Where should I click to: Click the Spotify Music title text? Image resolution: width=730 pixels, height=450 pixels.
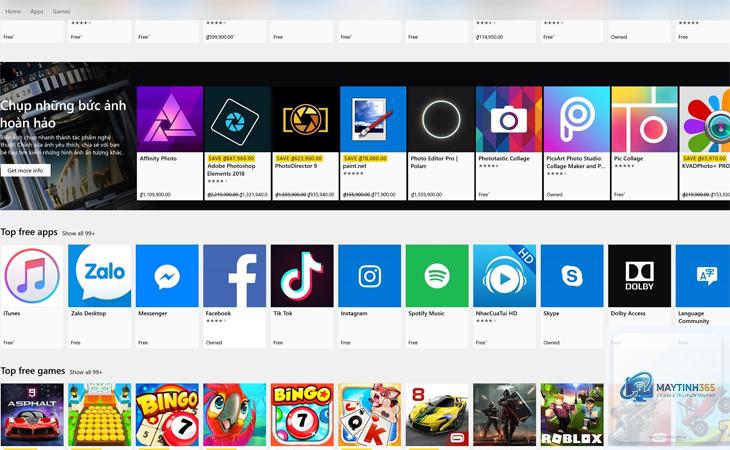pos(426,314)
